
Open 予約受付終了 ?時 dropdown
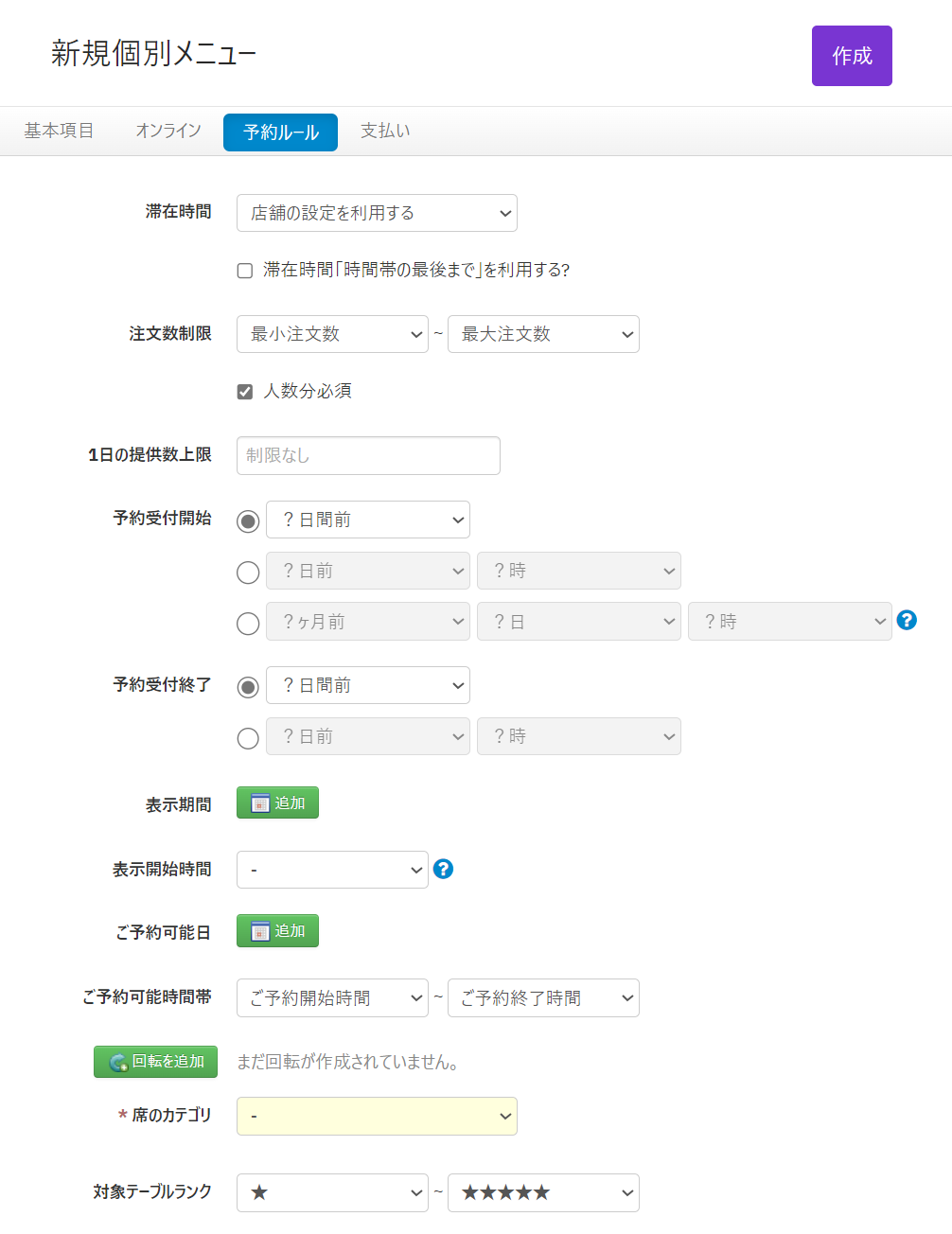(579, 736)
